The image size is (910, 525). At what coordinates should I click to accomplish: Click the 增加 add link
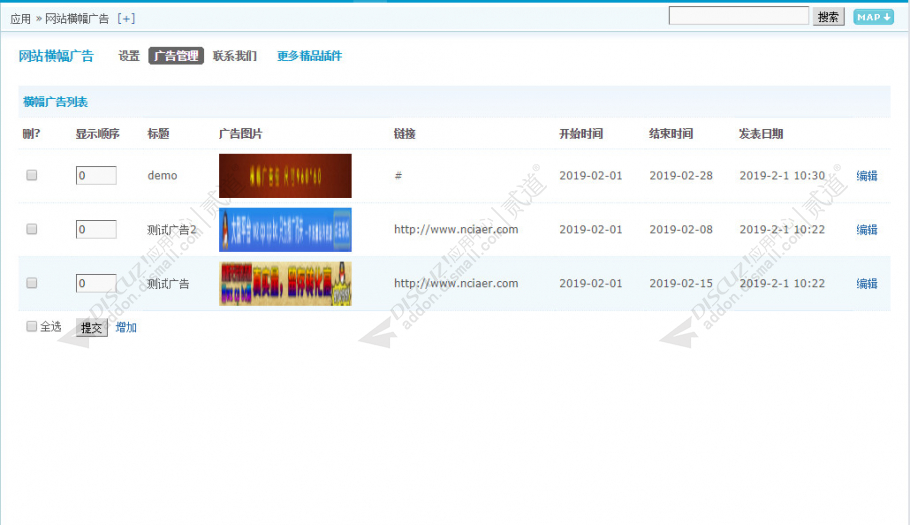click(x=126, y=327)
